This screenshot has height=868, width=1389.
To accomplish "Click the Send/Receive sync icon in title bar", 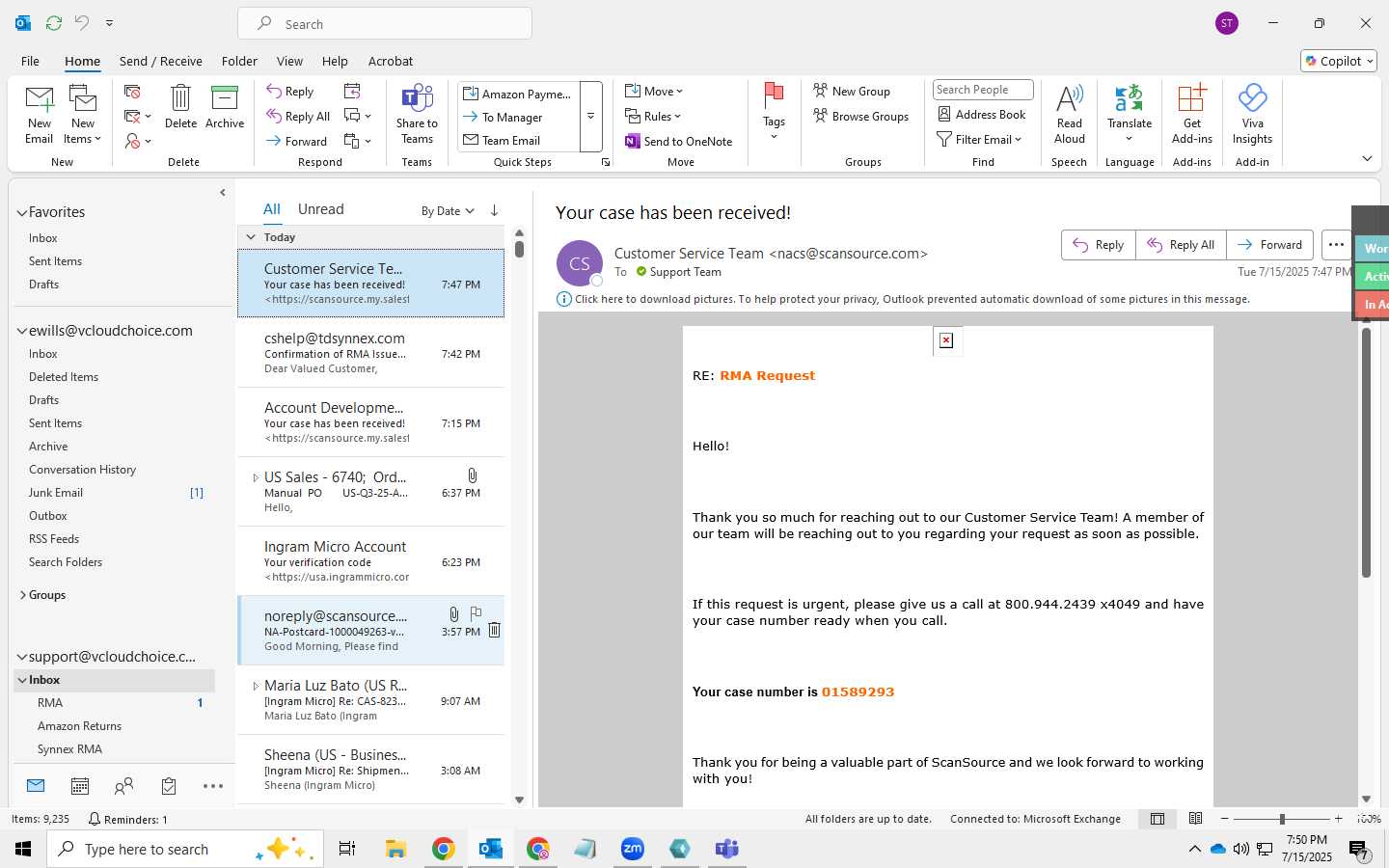I will tap(54, 22).
